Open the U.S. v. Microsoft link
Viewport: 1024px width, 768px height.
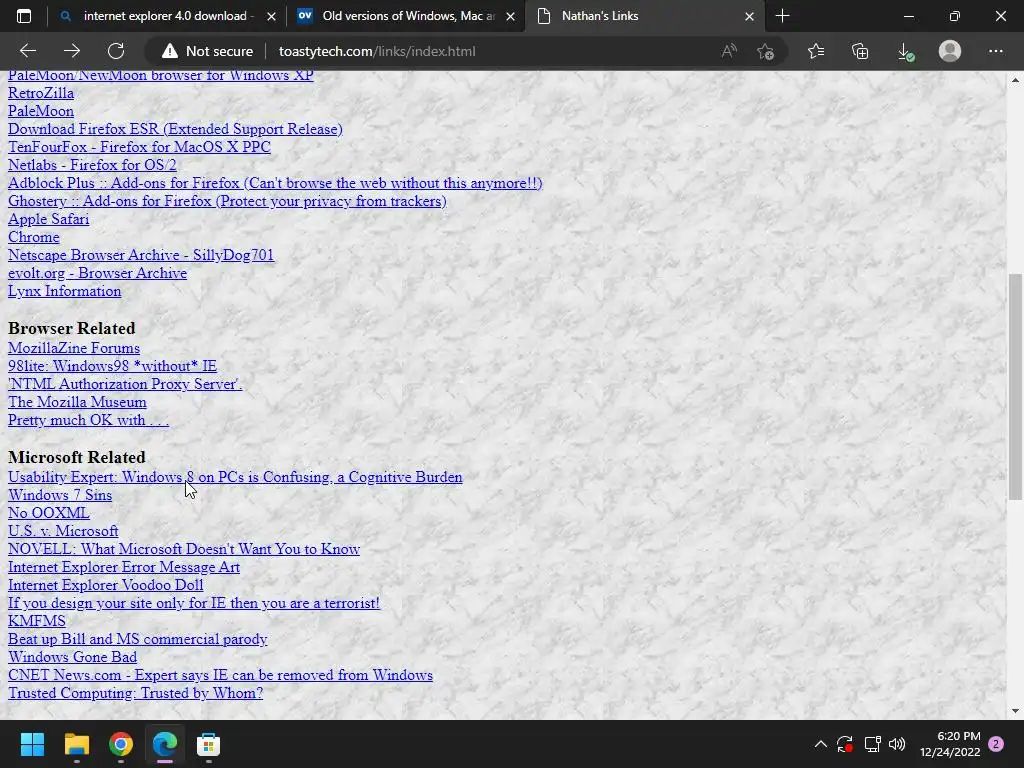[63, 531]
